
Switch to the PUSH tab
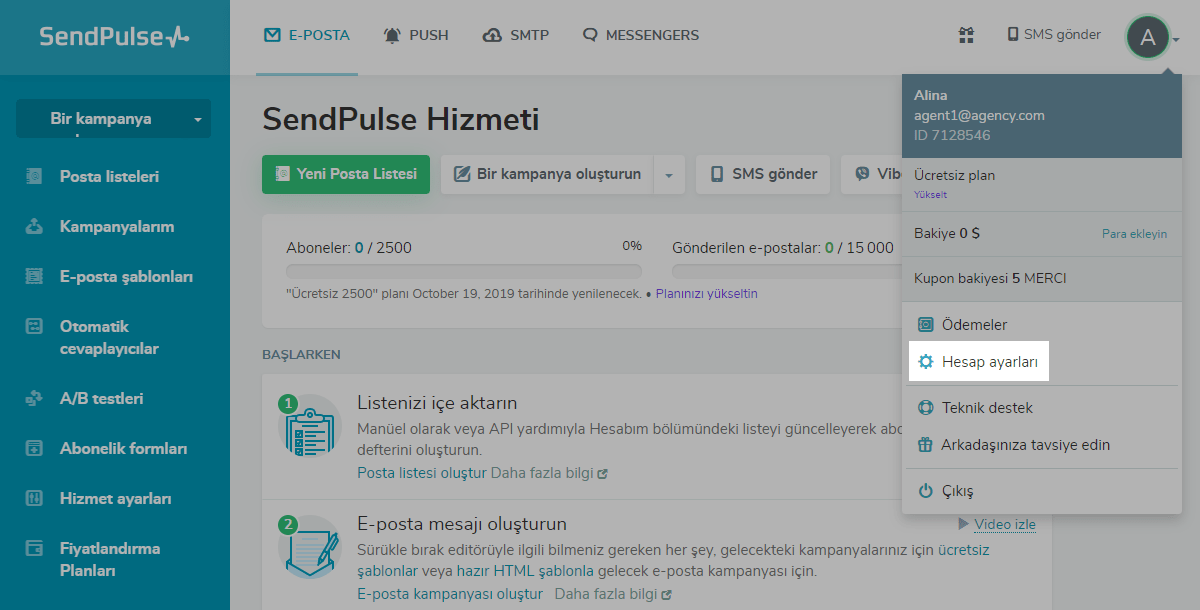click(417, 35)
